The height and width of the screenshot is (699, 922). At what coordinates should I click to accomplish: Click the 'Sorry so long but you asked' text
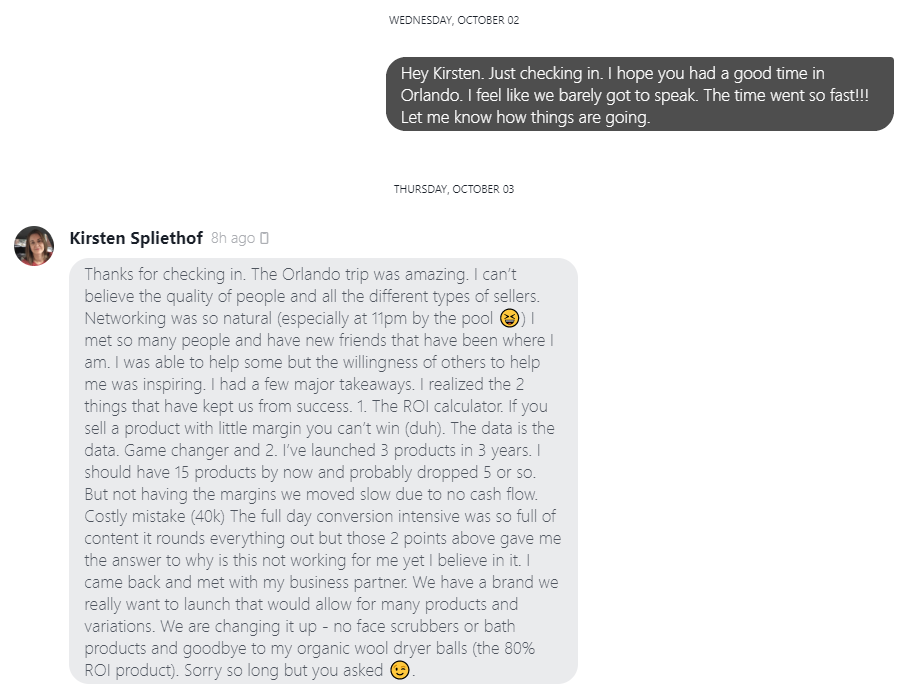click(x=267, y=670)
